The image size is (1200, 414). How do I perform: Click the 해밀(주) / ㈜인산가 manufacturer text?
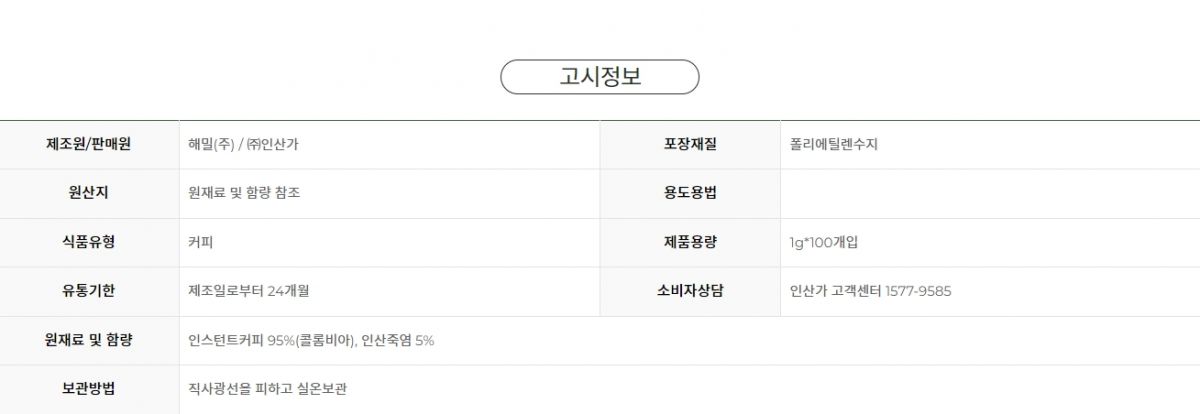click(x=243, y=144)
